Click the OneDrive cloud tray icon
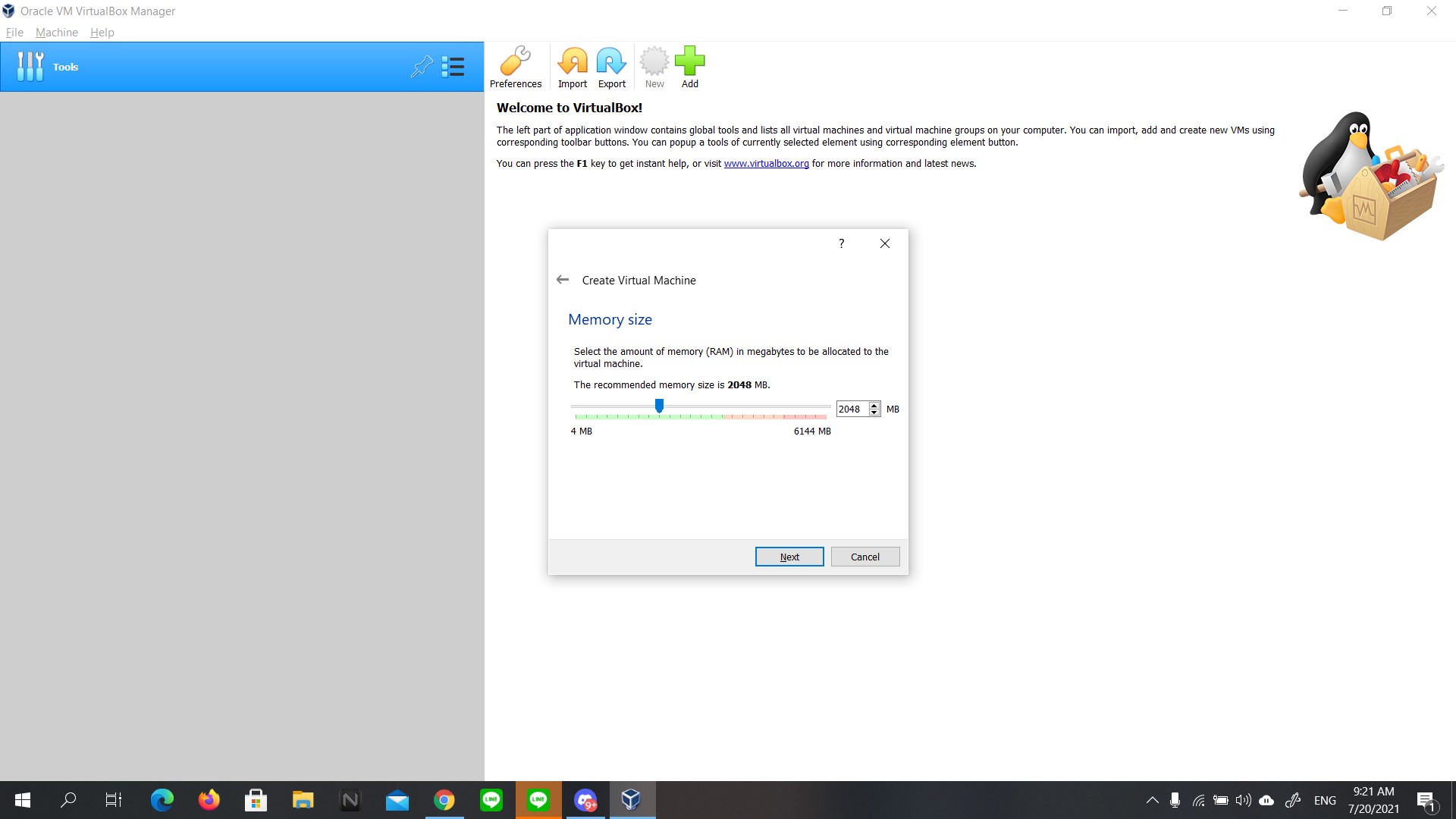Image resolution: width=1456 pixels, height=819 pixels. coord(1266,800)
